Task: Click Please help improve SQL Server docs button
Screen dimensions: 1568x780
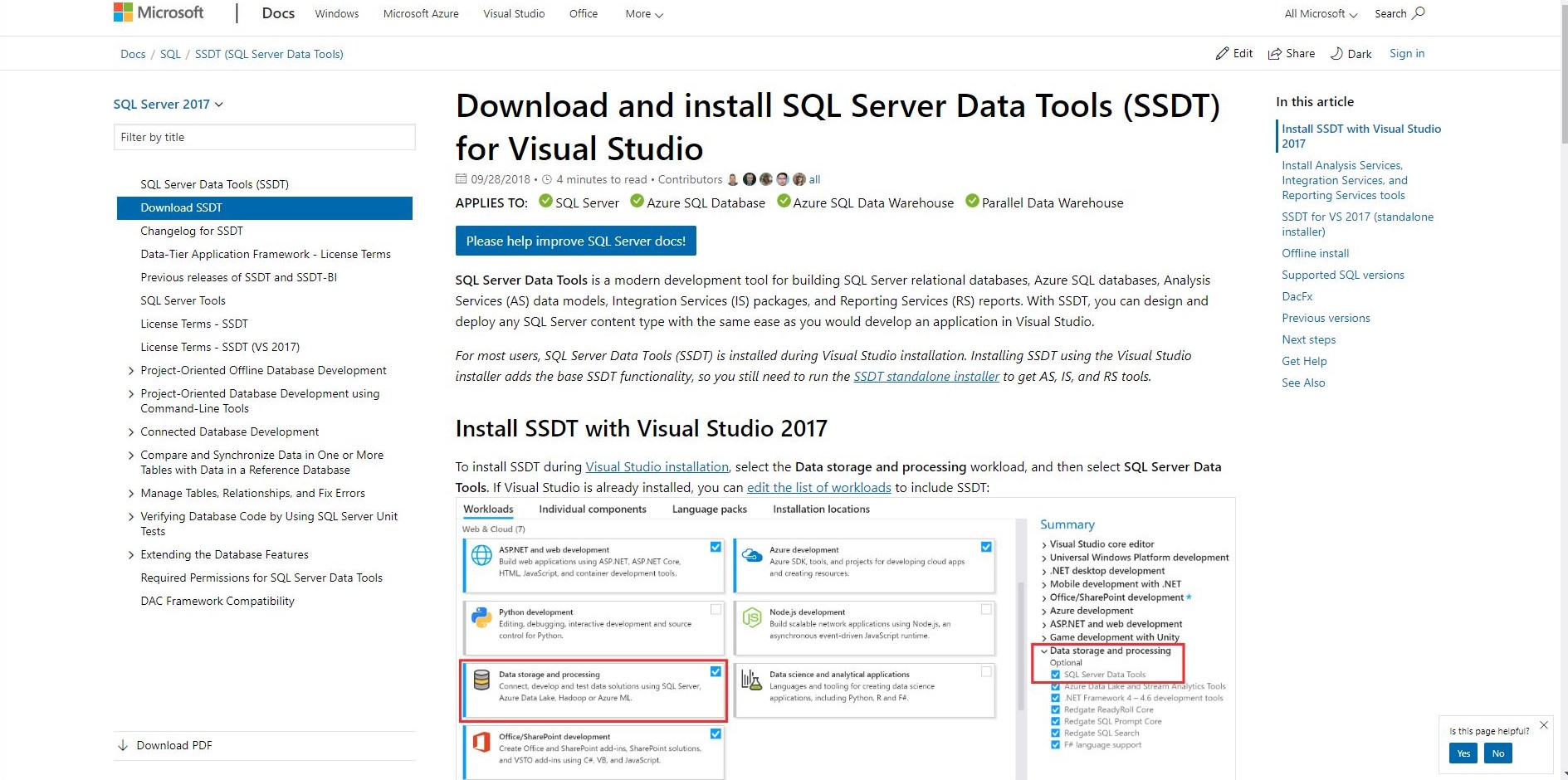Action: pyautogui.click(x=575, y=241)
